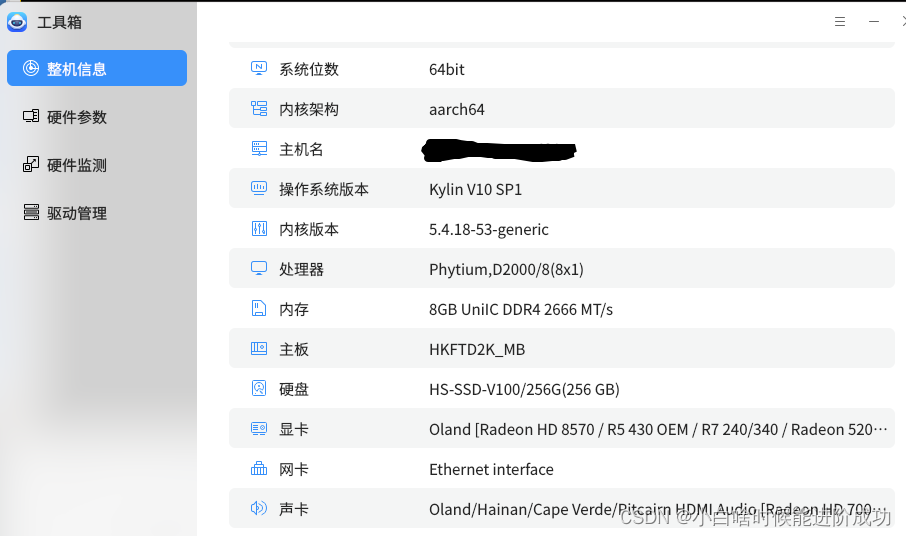Click the 内存 row icon
This screenshot has width=906, height=536.
[259, 308]
